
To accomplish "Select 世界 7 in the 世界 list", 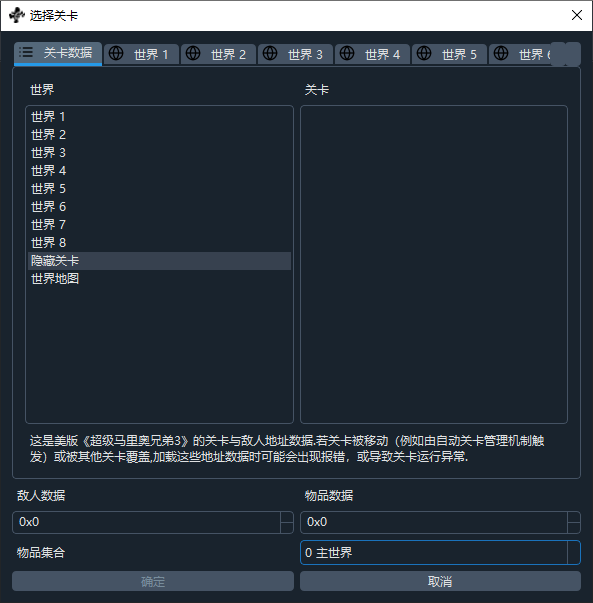I will [159, 225].
